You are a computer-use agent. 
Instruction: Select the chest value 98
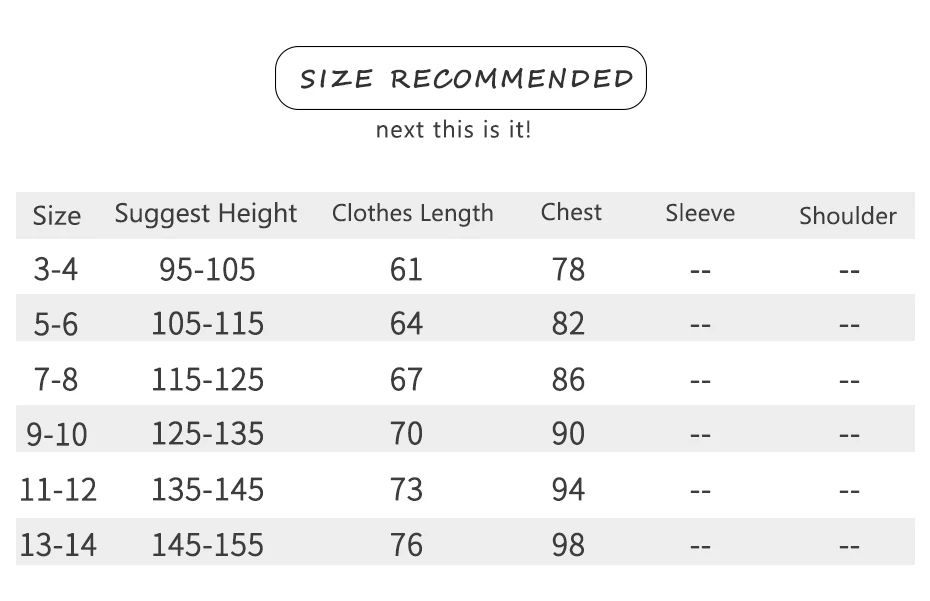pyautogui.click(x=568, y=545)
